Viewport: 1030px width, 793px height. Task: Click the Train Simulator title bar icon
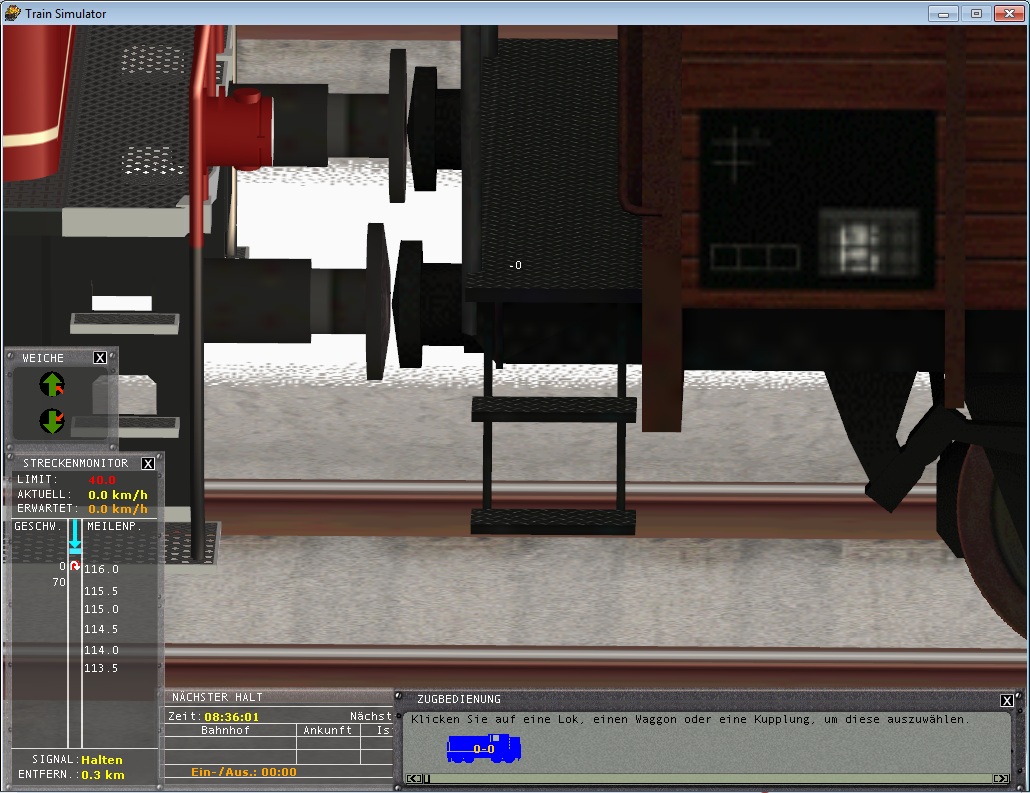[12, 13]
